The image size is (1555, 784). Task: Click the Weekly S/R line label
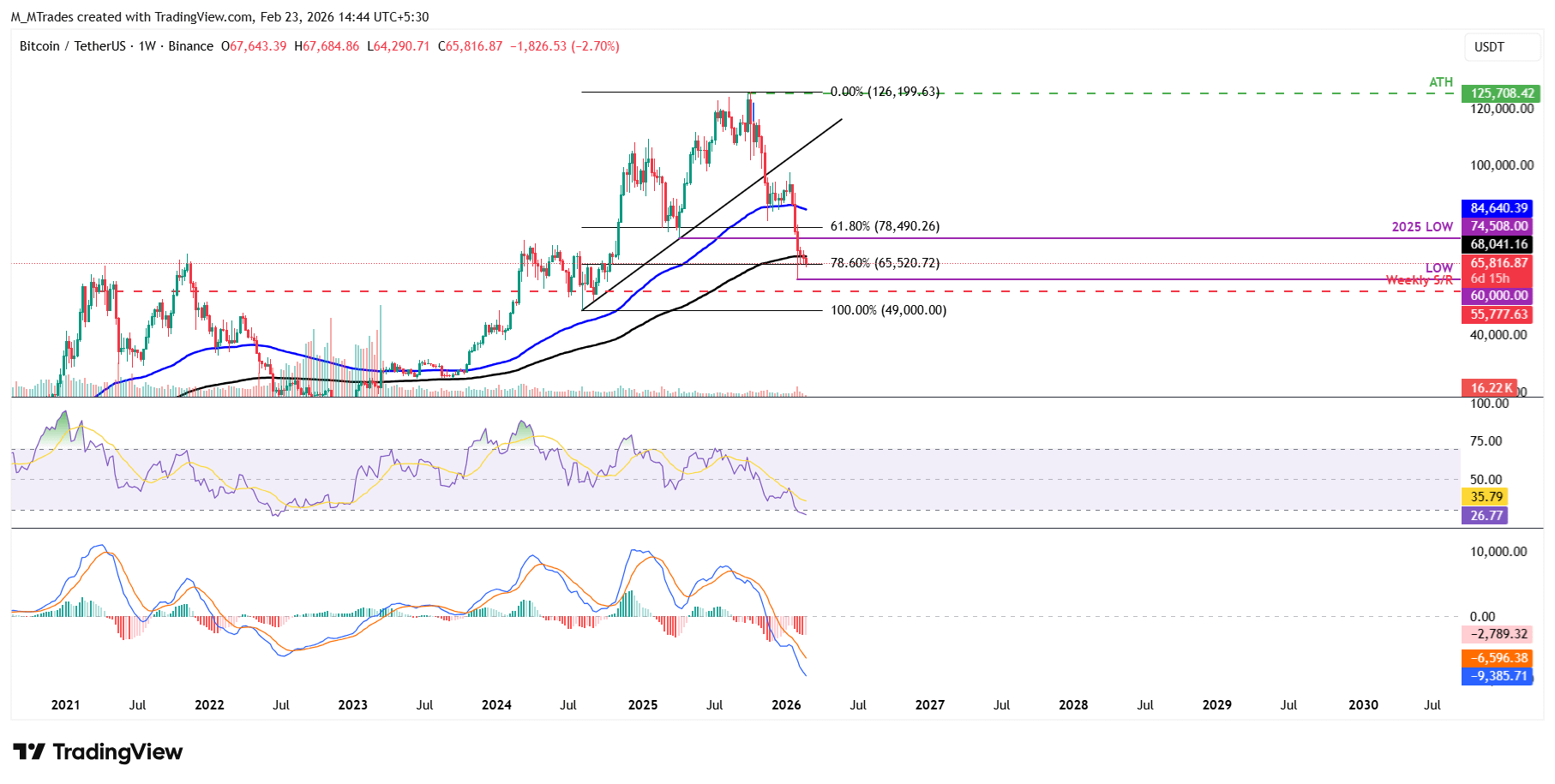point(1419,280)
